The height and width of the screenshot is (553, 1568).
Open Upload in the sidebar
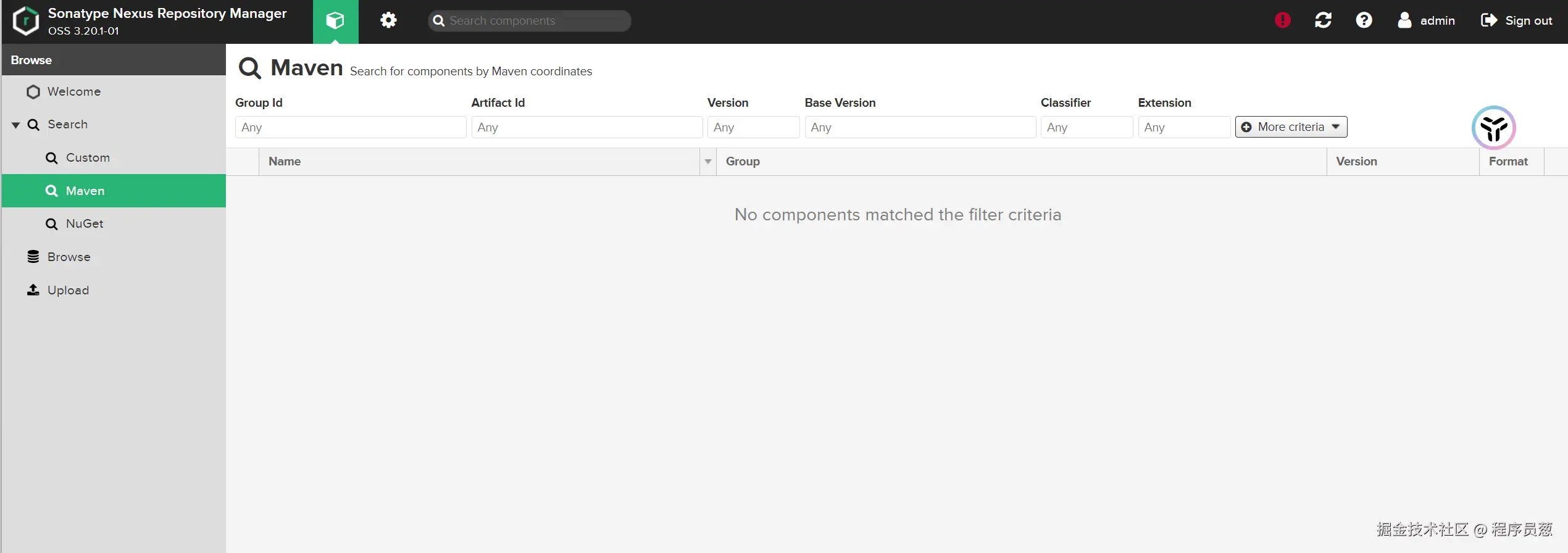pos(114,290)
